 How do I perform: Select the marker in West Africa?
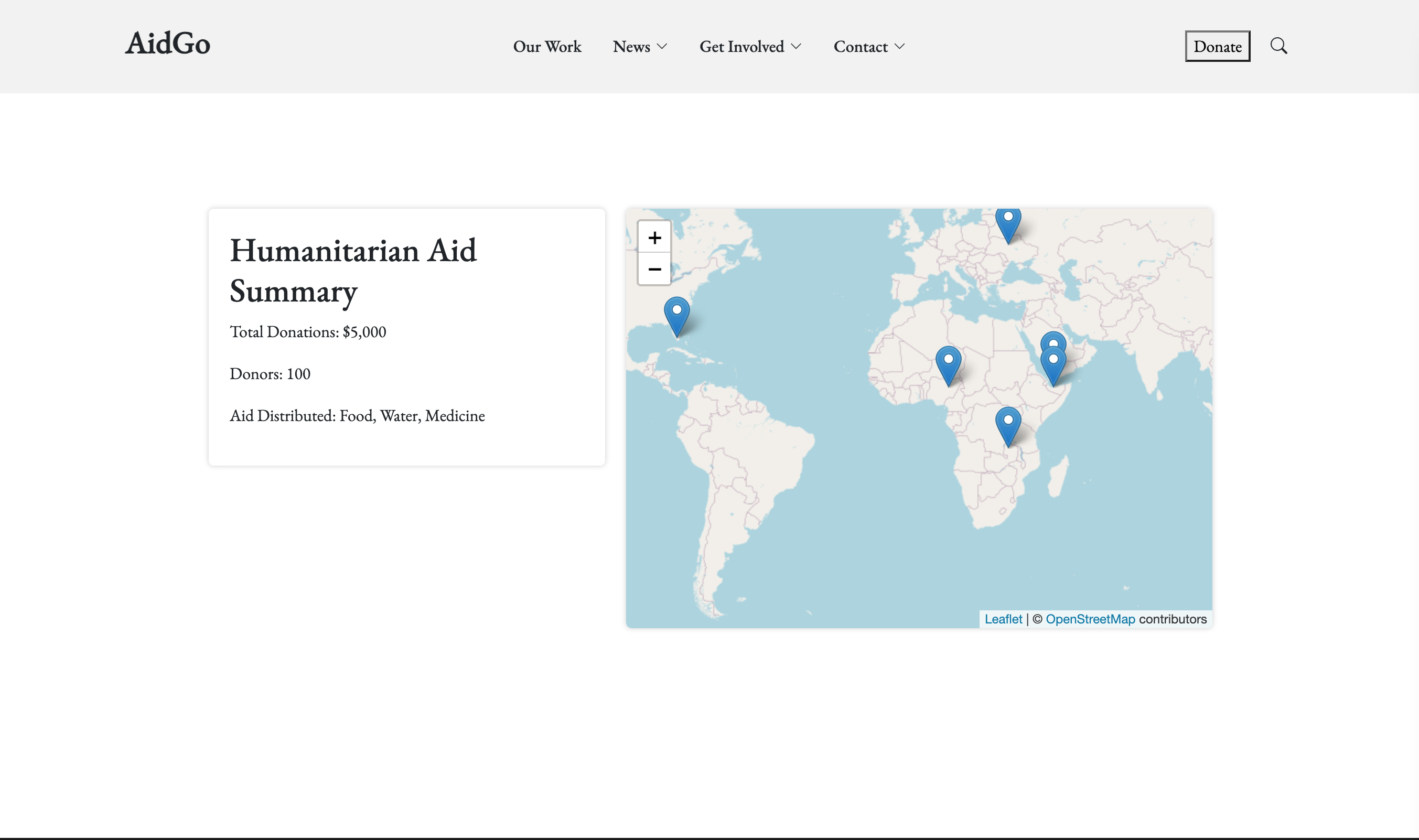(948, 364)
